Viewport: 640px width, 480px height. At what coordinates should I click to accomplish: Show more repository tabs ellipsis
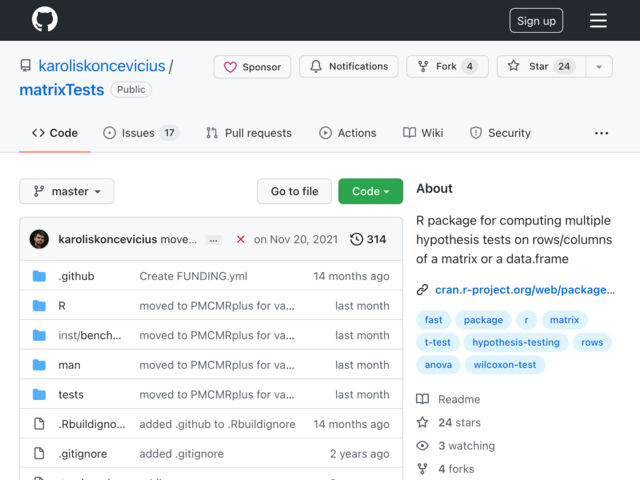click(601, 133)
